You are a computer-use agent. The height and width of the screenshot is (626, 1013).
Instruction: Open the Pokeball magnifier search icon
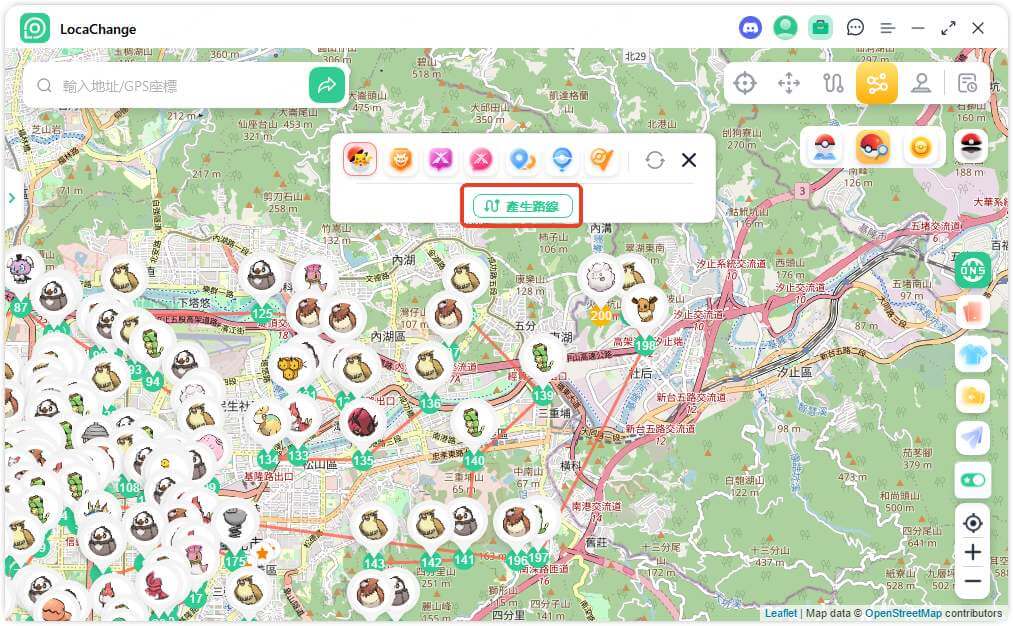pos(873,147)
